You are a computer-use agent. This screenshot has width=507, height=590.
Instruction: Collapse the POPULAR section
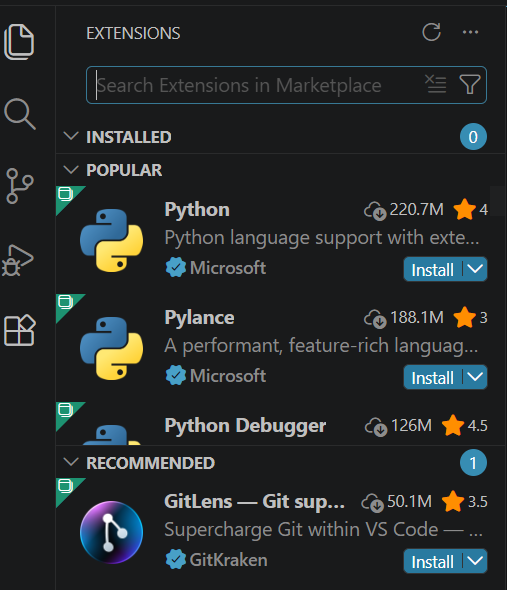pyautogui.click(x=71, y=169)
